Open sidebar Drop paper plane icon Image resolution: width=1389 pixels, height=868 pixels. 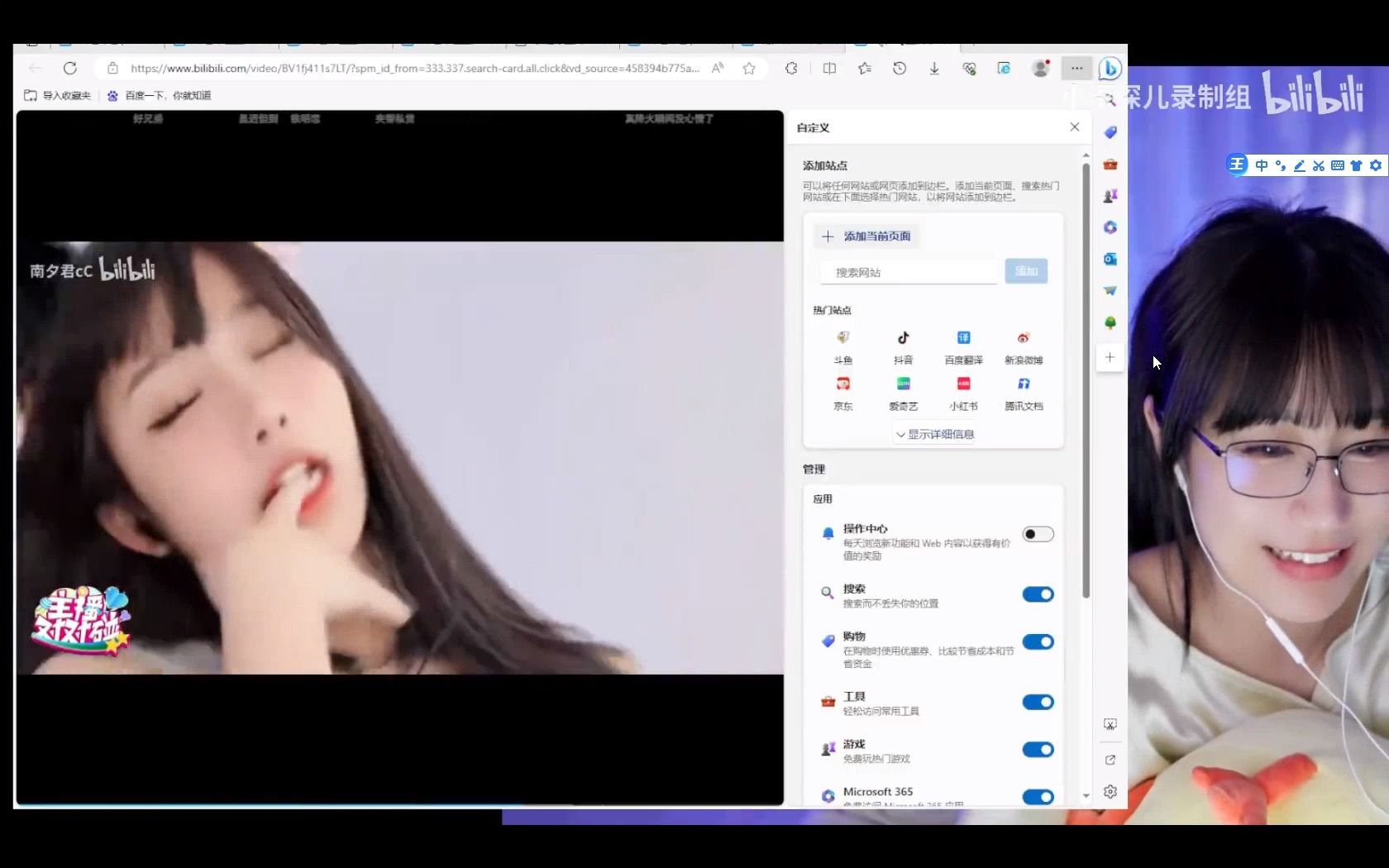[1110, 291]
